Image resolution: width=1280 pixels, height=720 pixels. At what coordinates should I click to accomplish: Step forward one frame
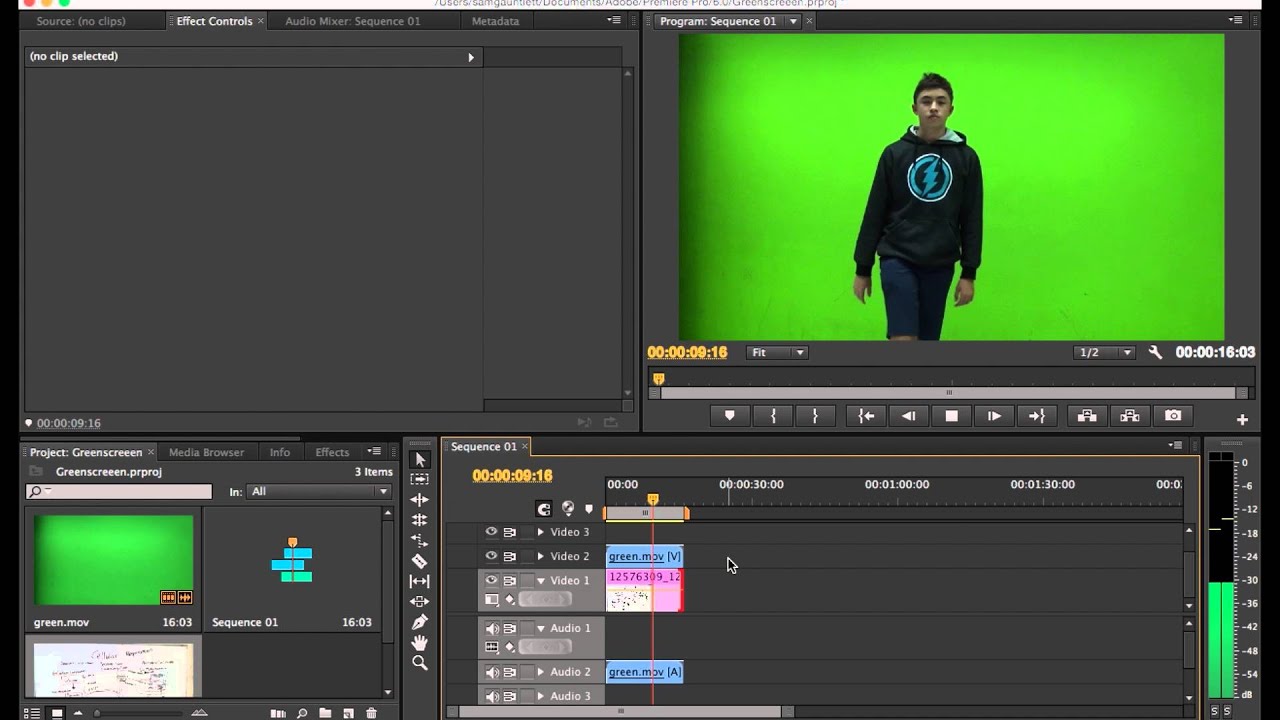[x=994, y=416]
